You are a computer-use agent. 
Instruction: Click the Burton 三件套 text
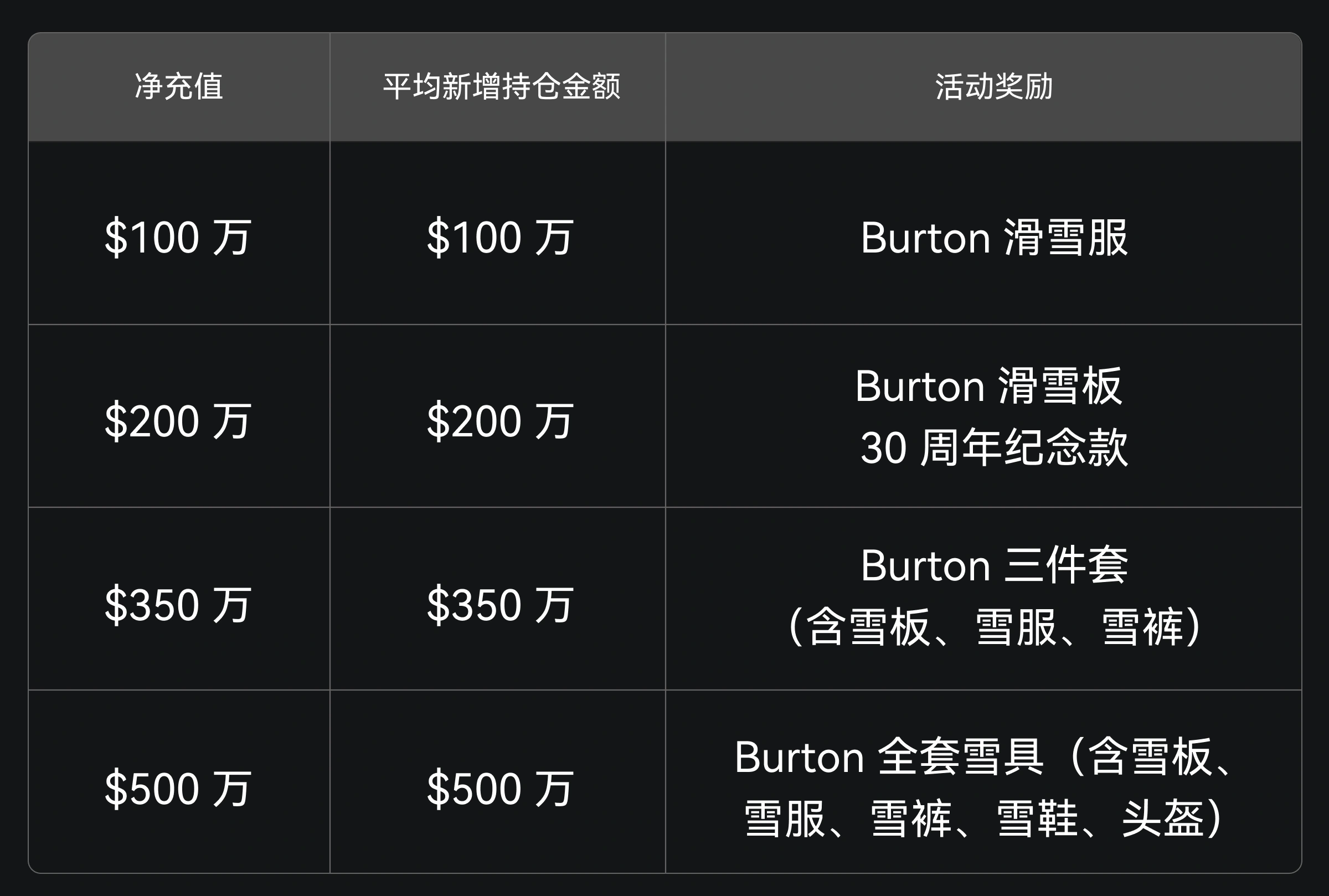pos(993,566)
